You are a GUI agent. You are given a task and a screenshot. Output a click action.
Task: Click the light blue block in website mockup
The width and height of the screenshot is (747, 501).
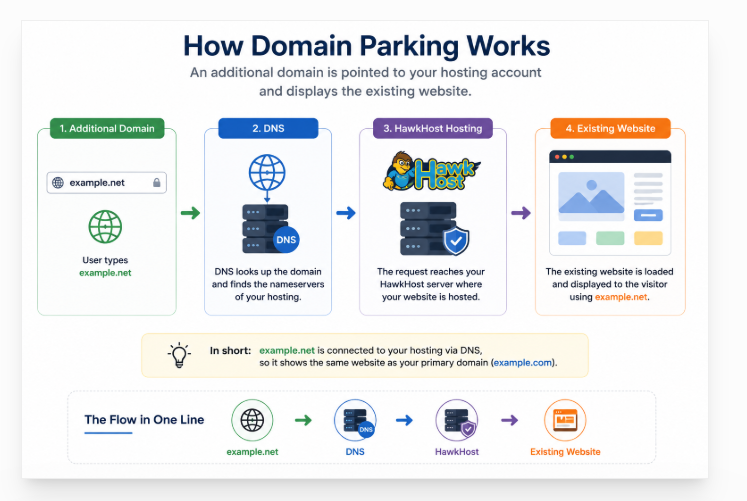tap(572, 238)
